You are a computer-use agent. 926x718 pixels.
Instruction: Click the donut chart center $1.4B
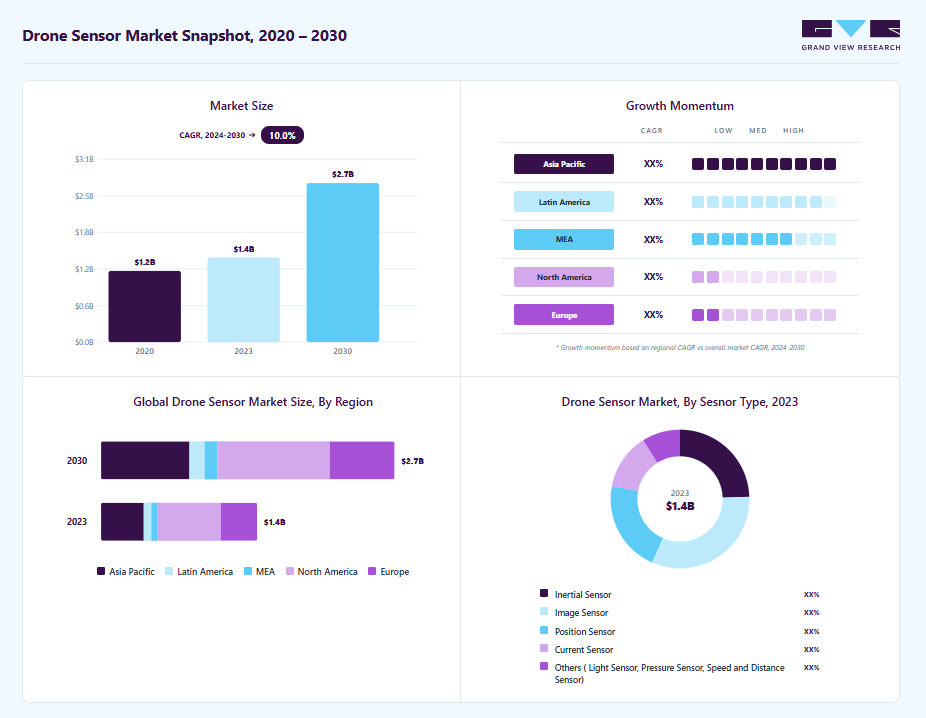tap(680, 506)
